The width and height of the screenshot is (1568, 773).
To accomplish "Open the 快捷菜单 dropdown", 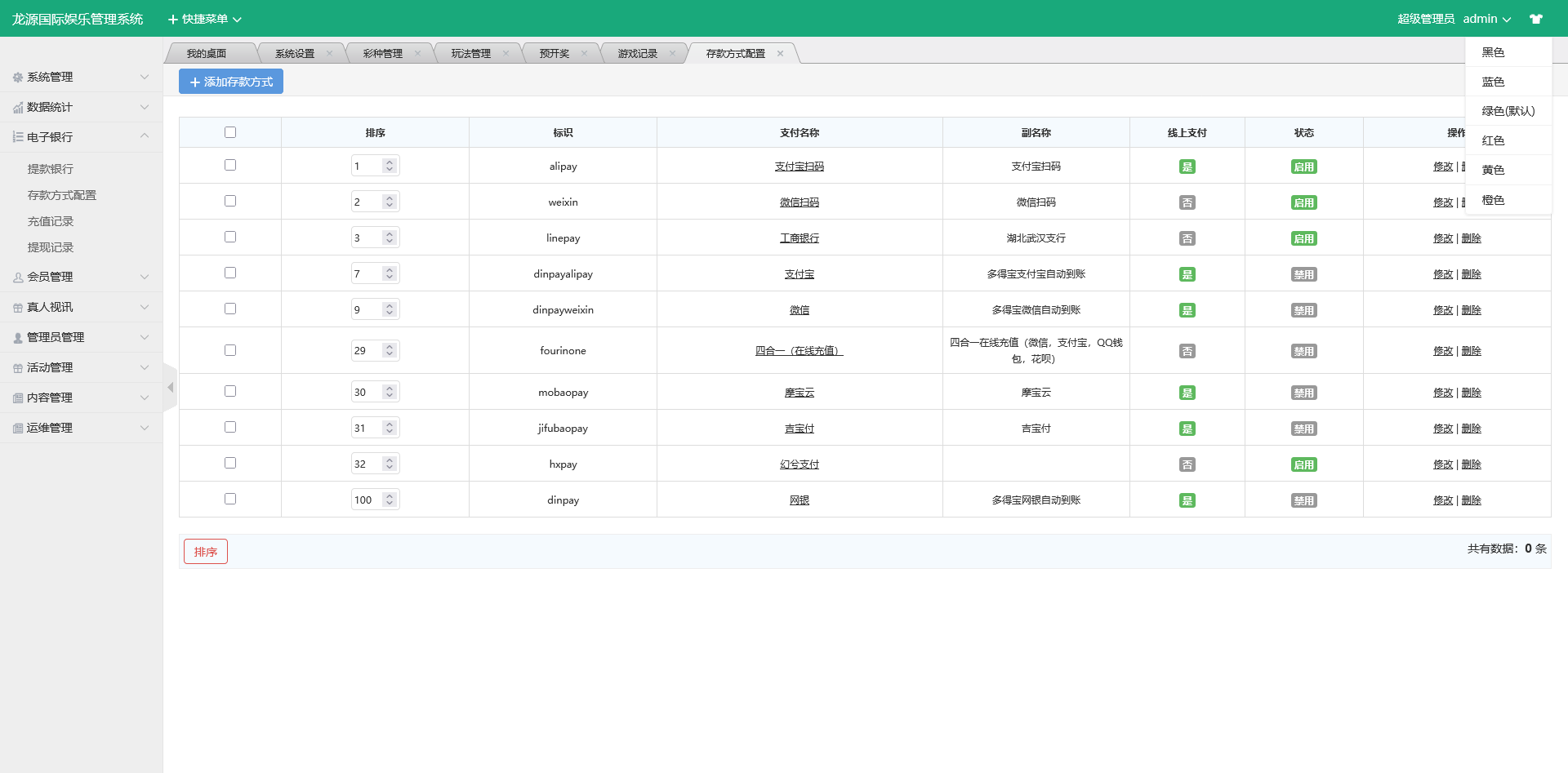I will click(204, 19).
